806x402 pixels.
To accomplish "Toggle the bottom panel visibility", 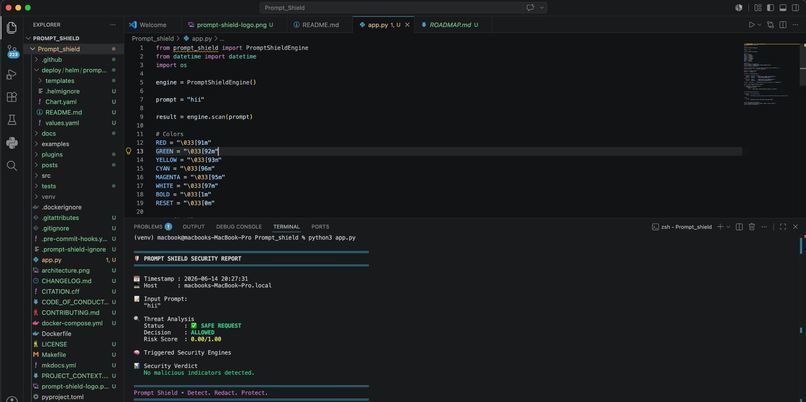I will pyautogui.click(x=783, y=8).
